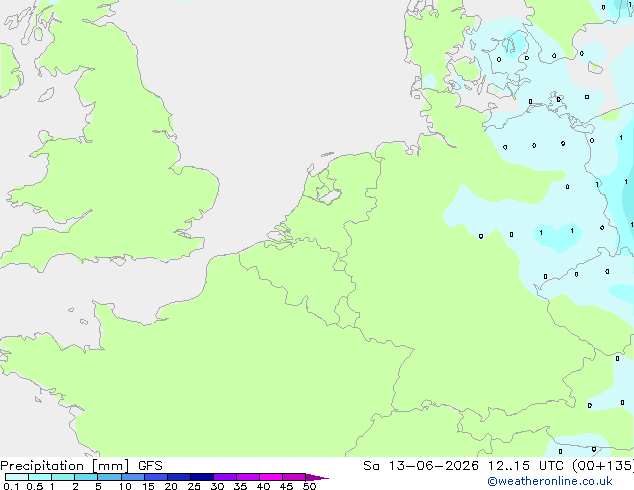
Task: Choose magenta swatch between 40 and 45
Action: click(271, 477)
